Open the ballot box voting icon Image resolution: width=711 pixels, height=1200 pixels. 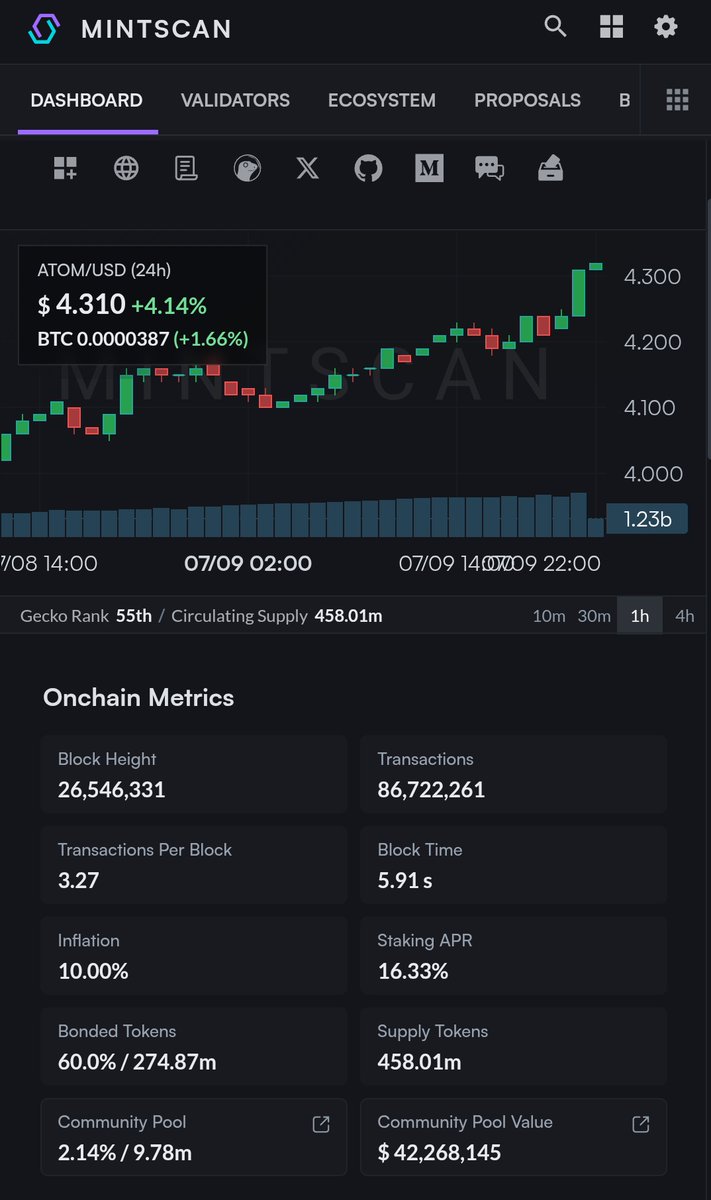pos(550,168)
